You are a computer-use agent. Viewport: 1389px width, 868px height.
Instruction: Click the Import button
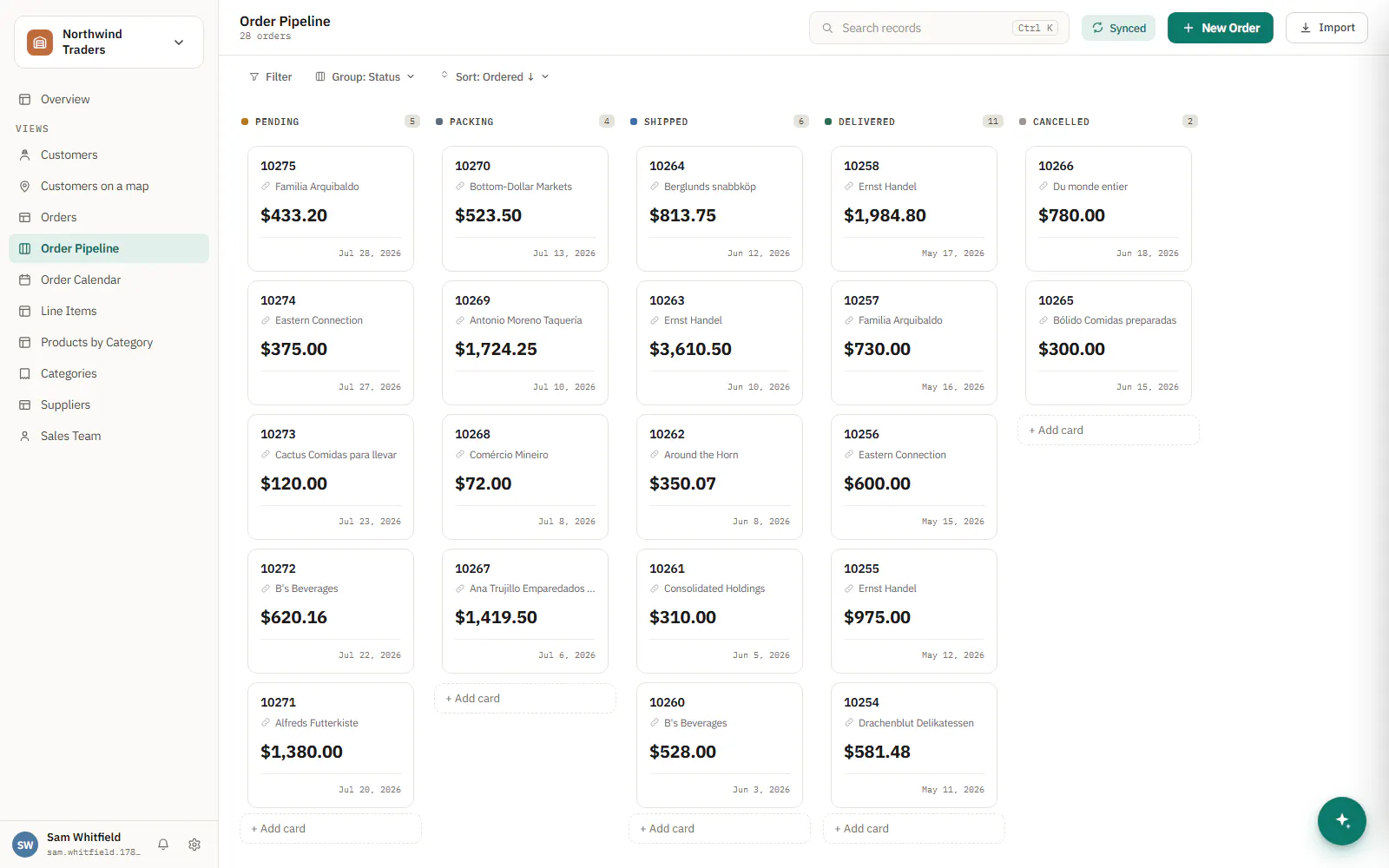tap(1326, 28)
